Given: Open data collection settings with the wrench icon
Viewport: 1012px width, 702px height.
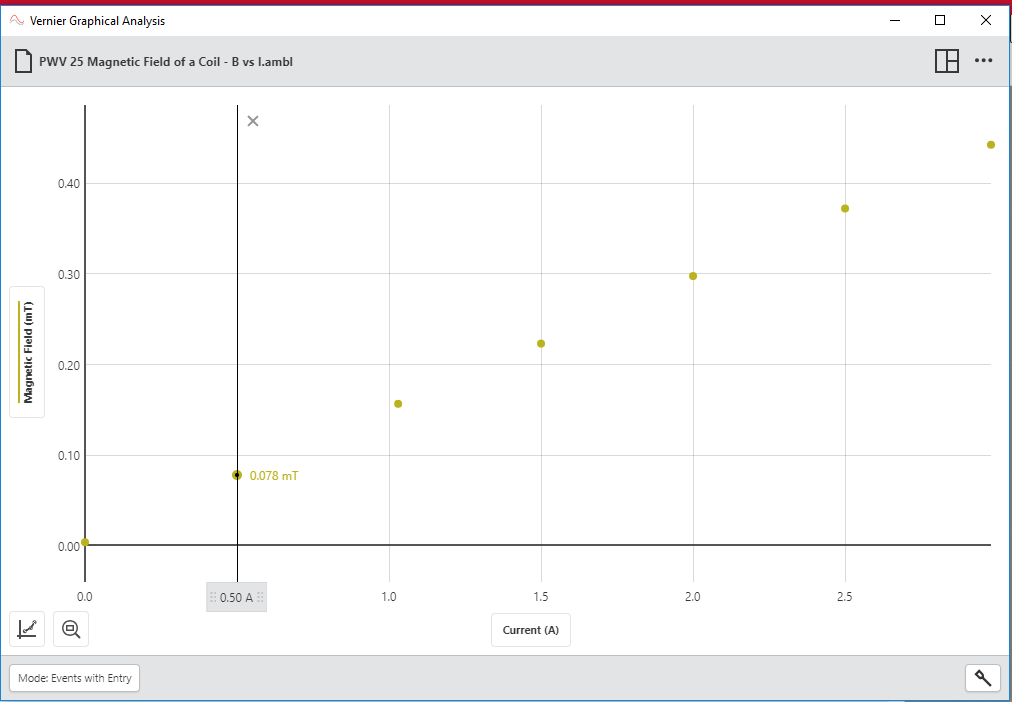Looking at the screenshot, I should (x=982, y=677).
